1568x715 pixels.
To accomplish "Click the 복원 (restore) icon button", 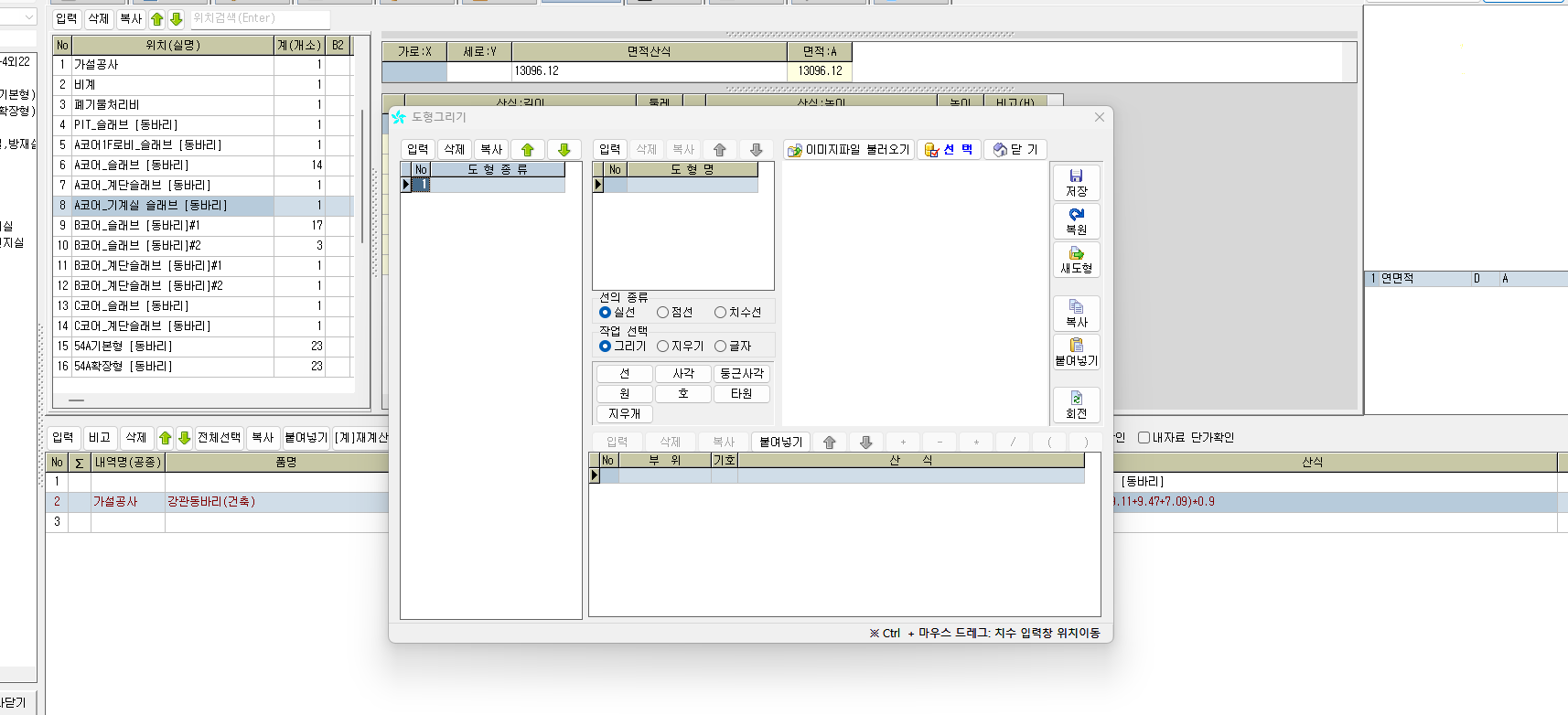I will (1076, 221).
